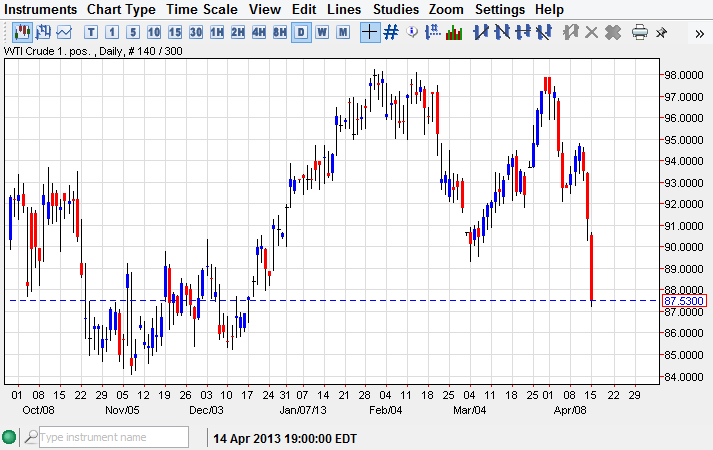Screen dimensions: 713x450
Task: Open the Studies menu
Action: pyautogui.click(x=395, y=9)
